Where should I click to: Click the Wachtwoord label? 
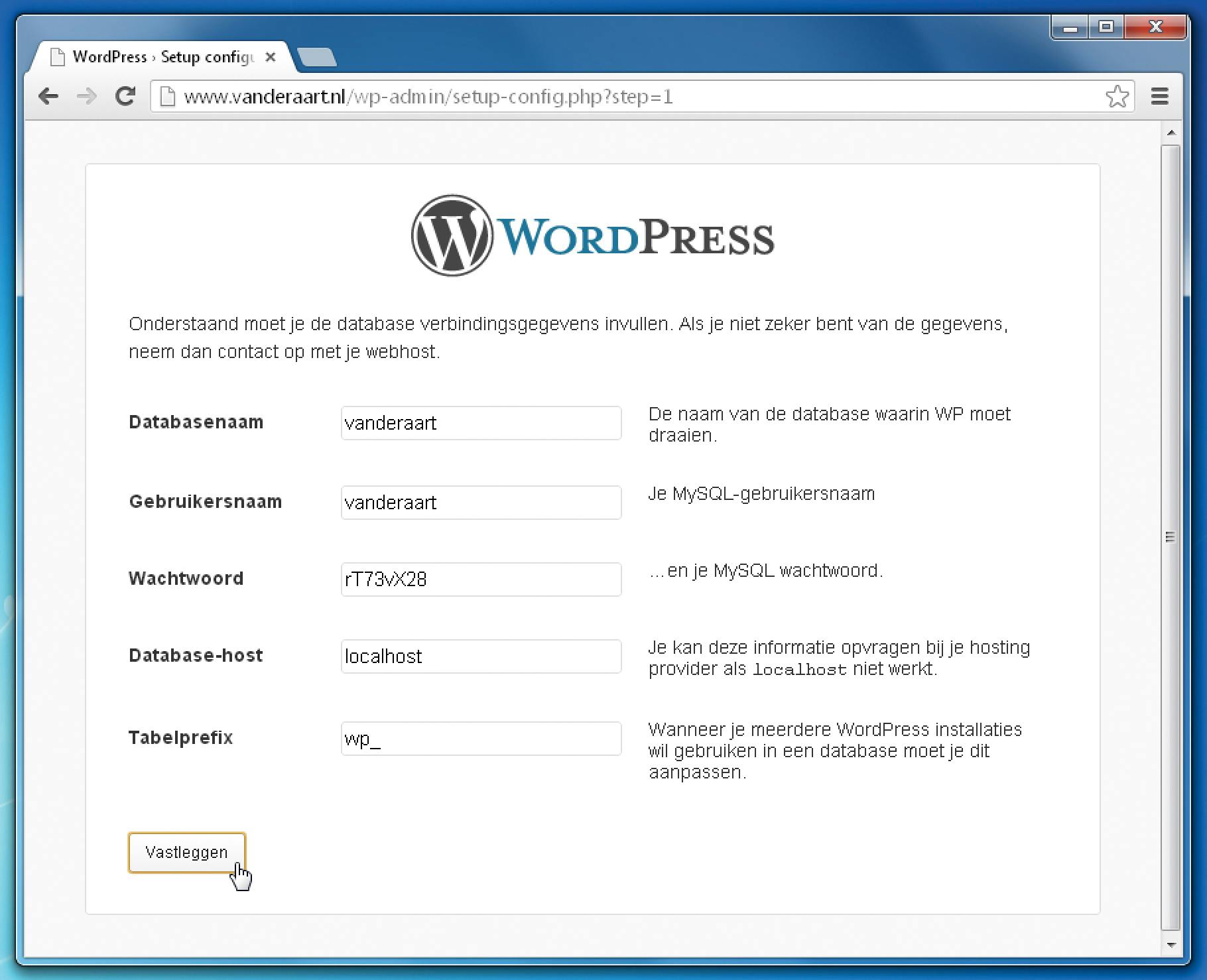[x=186, y=579]
